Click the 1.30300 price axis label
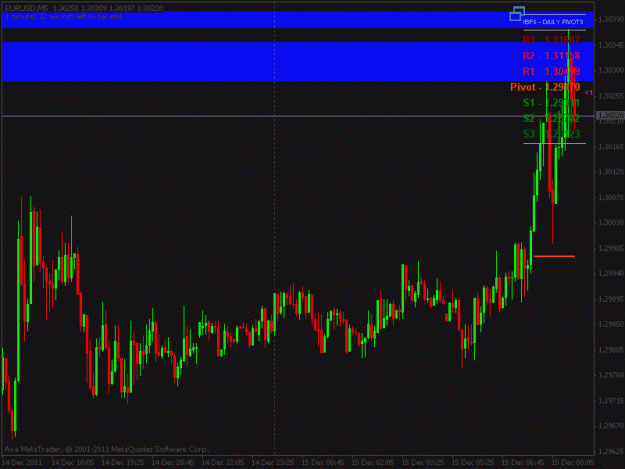The width and height of the screenshot is (625, 469). tap(611, 70)
